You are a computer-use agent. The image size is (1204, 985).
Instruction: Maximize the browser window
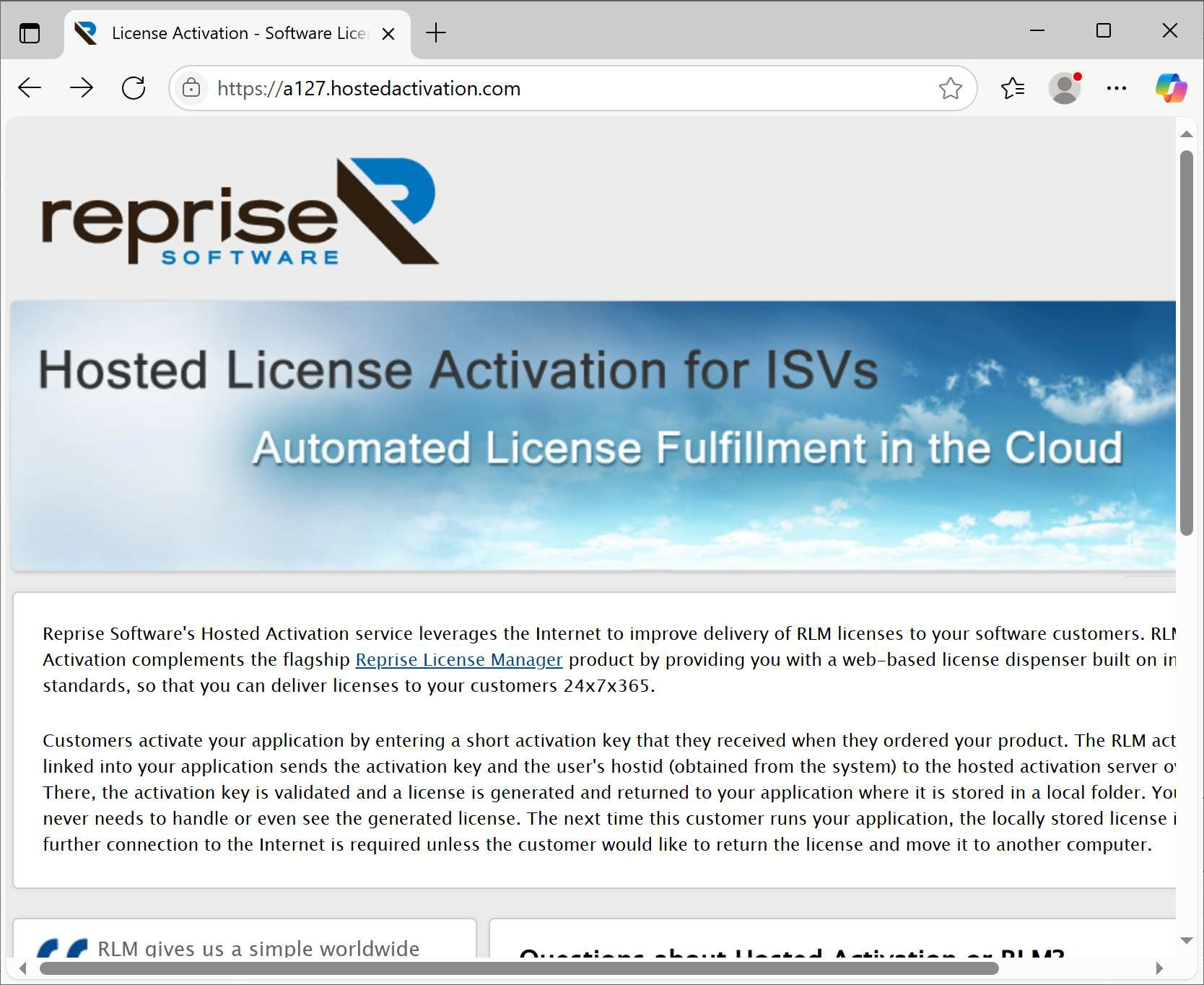[x=1104, y=30]
